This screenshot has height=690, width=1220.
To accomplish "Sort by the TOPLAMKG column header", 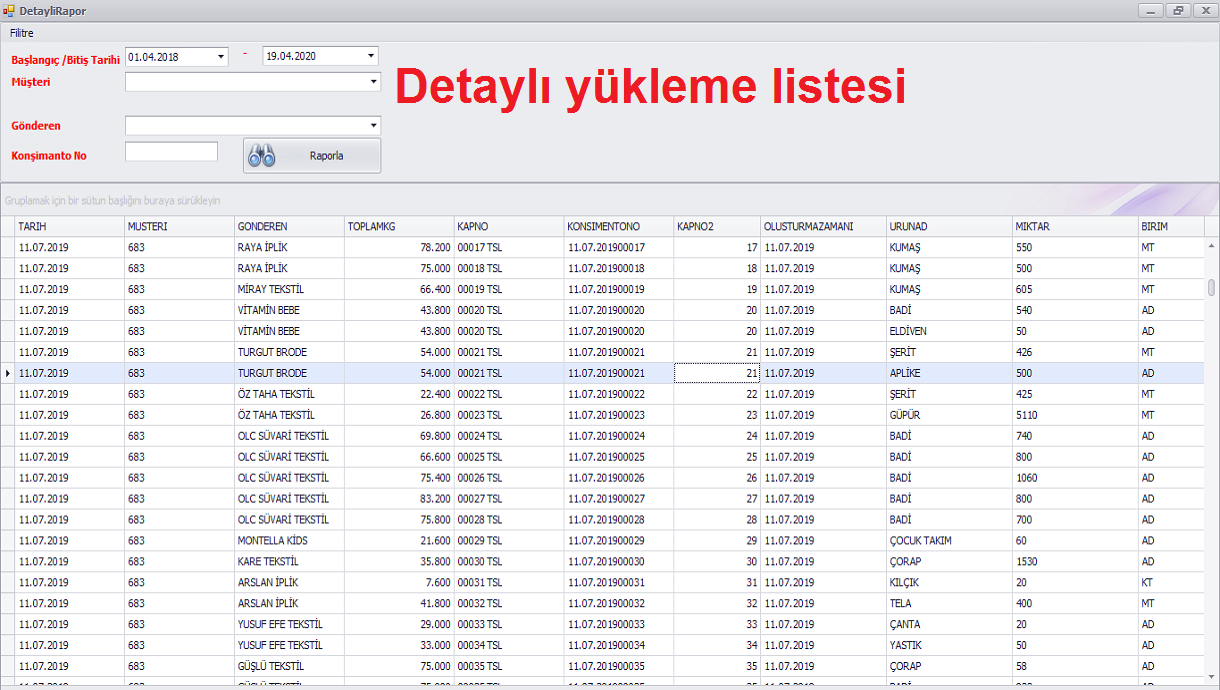I will tap(400, 227).
